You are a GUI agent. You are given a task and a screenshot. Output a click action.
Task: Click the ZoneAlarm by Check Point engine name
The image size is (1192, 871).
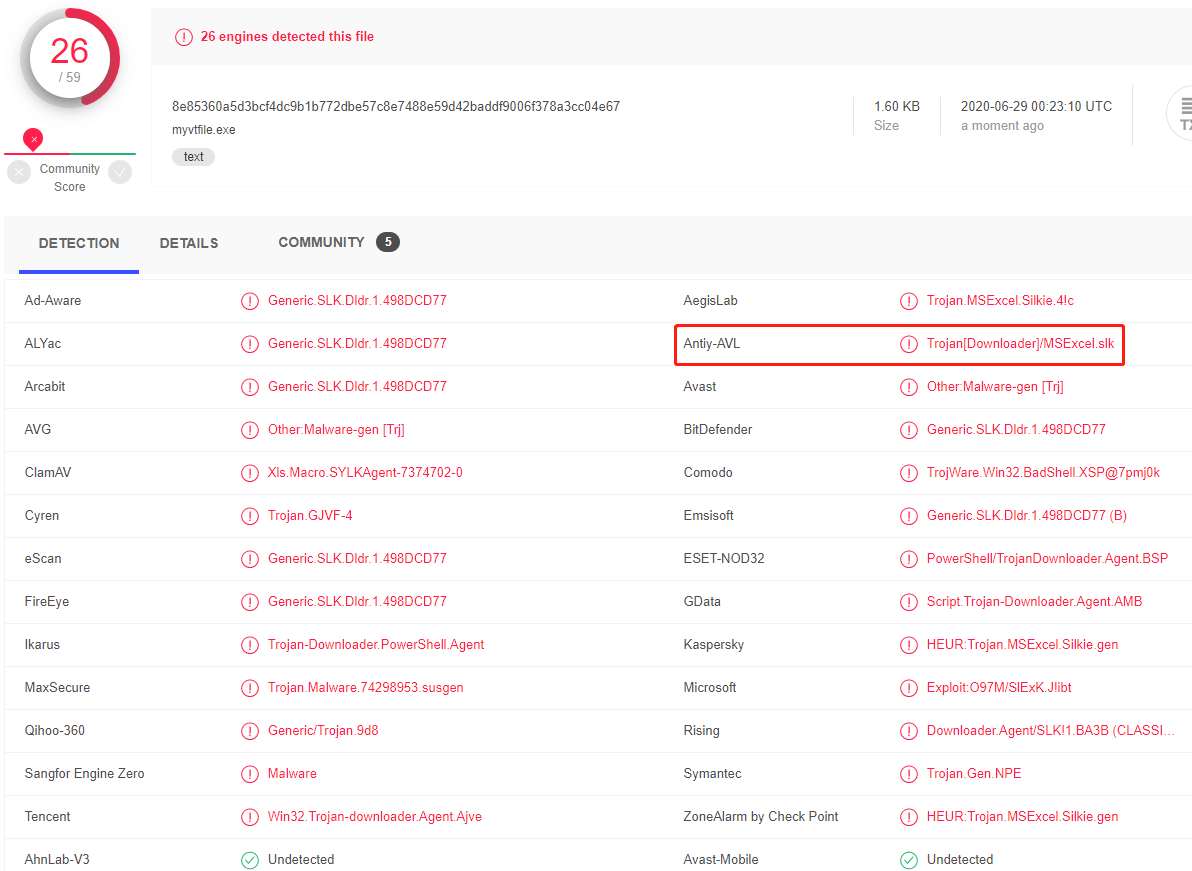click(761, 817)
